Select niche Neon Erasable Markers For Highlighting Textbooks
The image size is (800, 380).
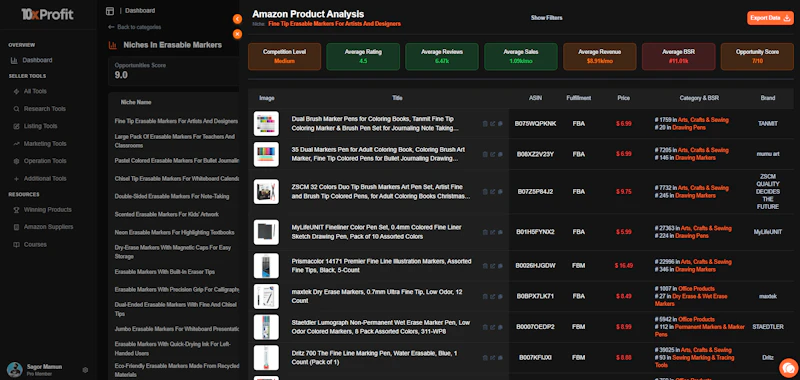[174, 232]
